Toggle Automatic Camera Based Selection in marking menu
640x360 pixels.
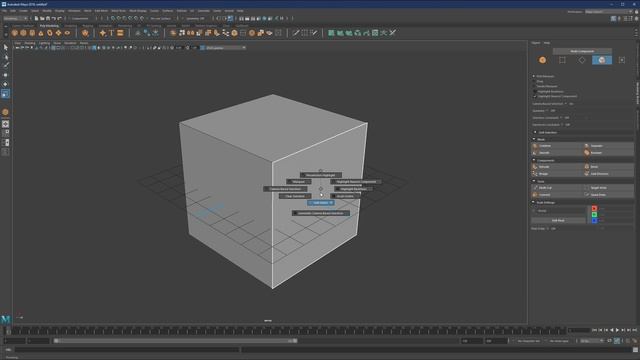coord(320,213)
